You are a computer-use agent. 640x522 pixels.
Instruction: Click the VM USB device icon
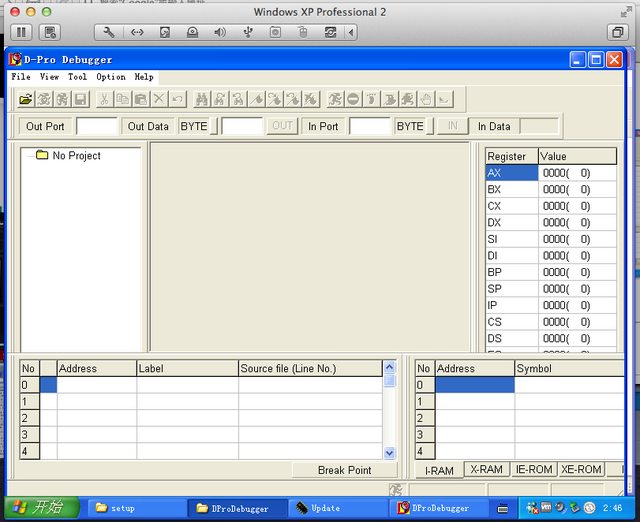(248, 32)
